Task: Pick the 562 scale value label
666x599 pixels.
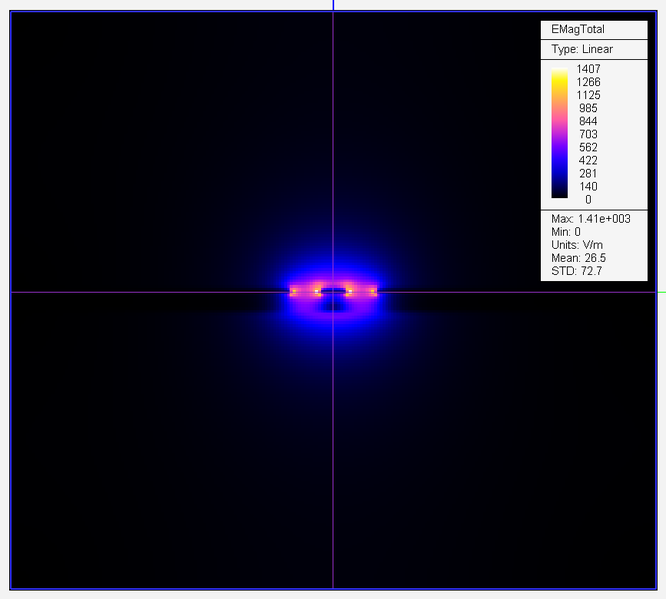Action: tap(587, 147)
